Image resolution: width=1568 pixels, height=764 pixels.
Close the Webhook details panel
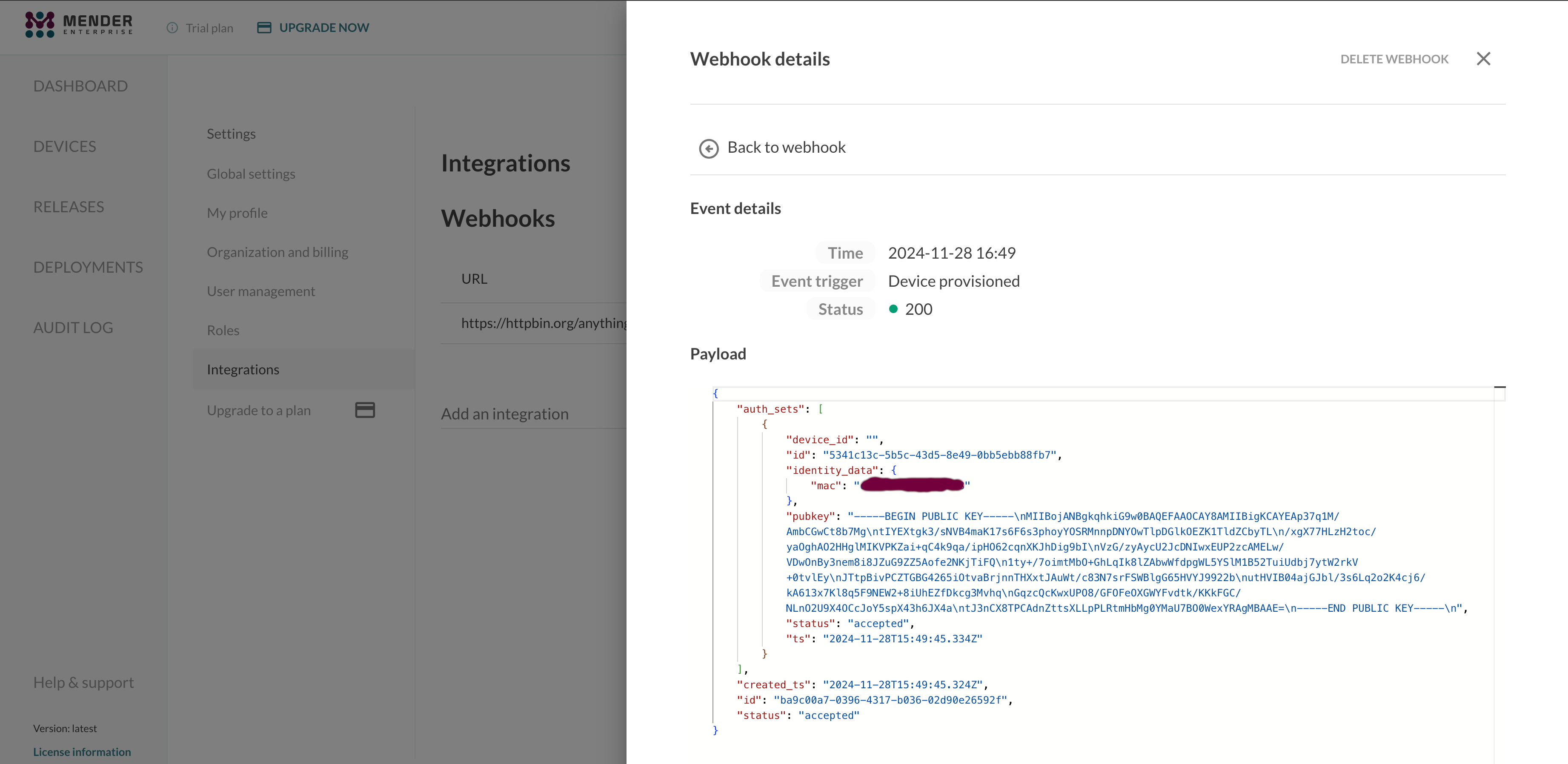click(x=1483, y=59)
